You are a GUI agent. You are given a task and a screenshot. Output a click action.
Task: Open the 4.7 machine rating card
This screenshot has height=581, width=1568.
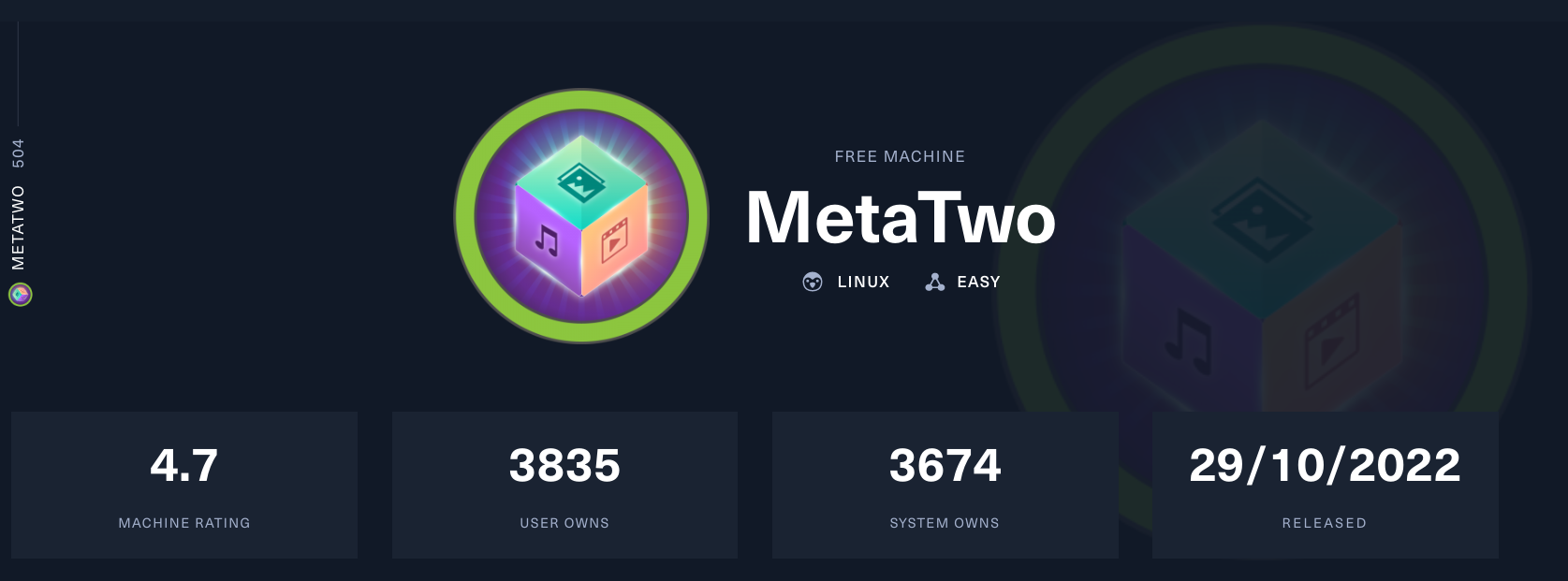[184, 485]
